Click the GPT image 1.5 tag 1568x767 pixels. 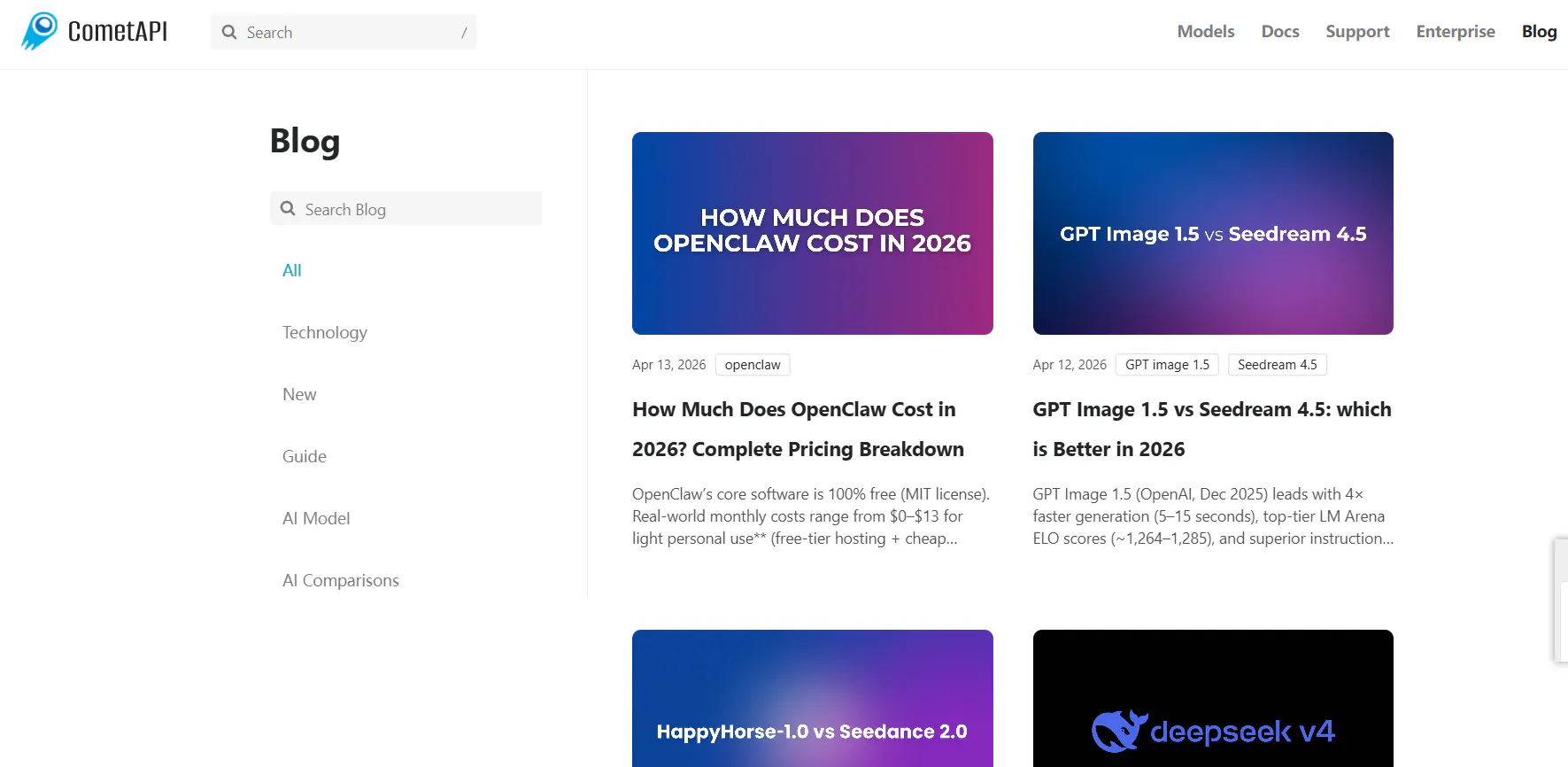coord(1167,365)
